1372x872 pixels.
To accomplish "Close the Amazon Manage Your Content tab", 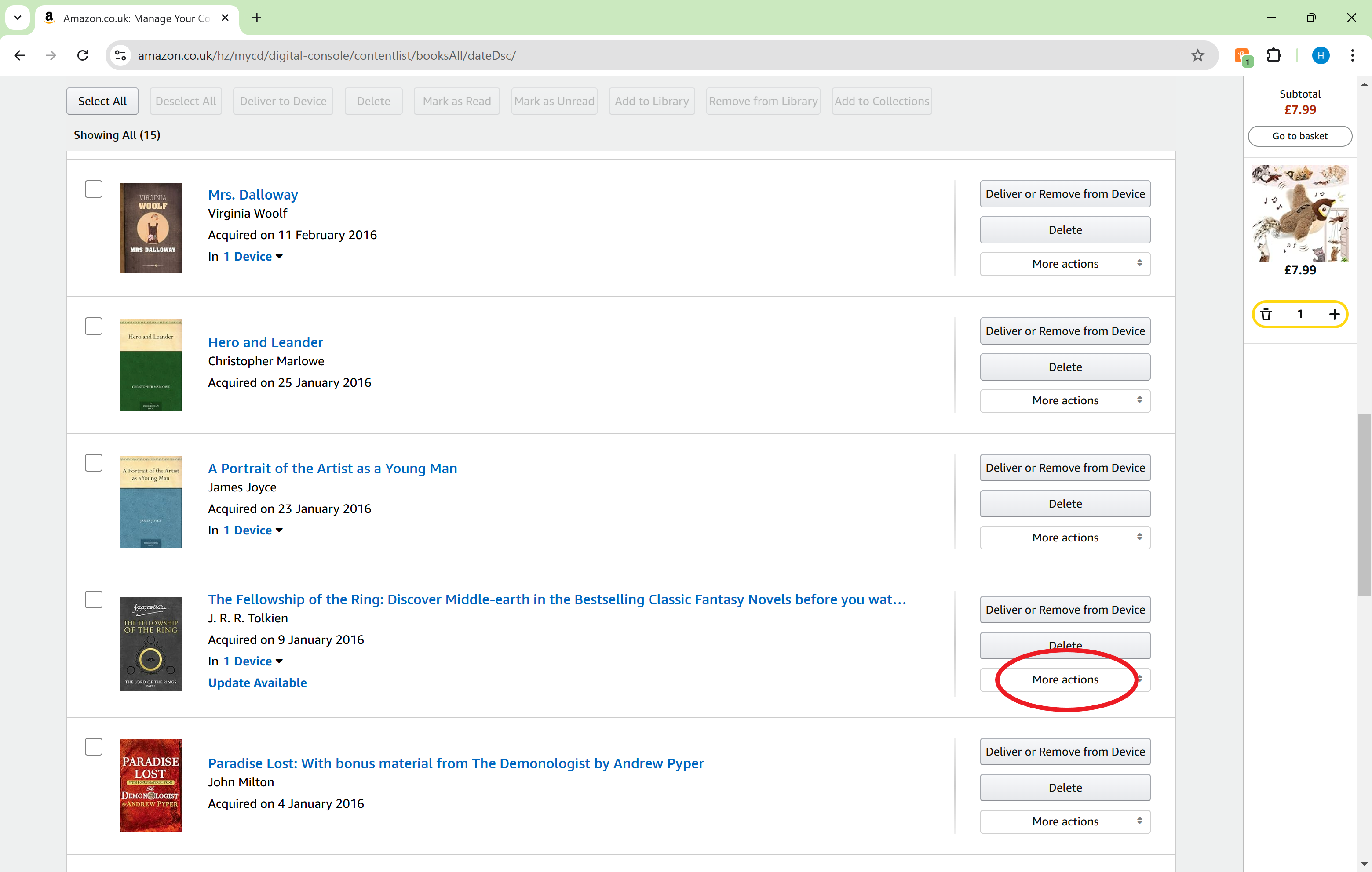I will pyautogui.click(x=225, y=18).
